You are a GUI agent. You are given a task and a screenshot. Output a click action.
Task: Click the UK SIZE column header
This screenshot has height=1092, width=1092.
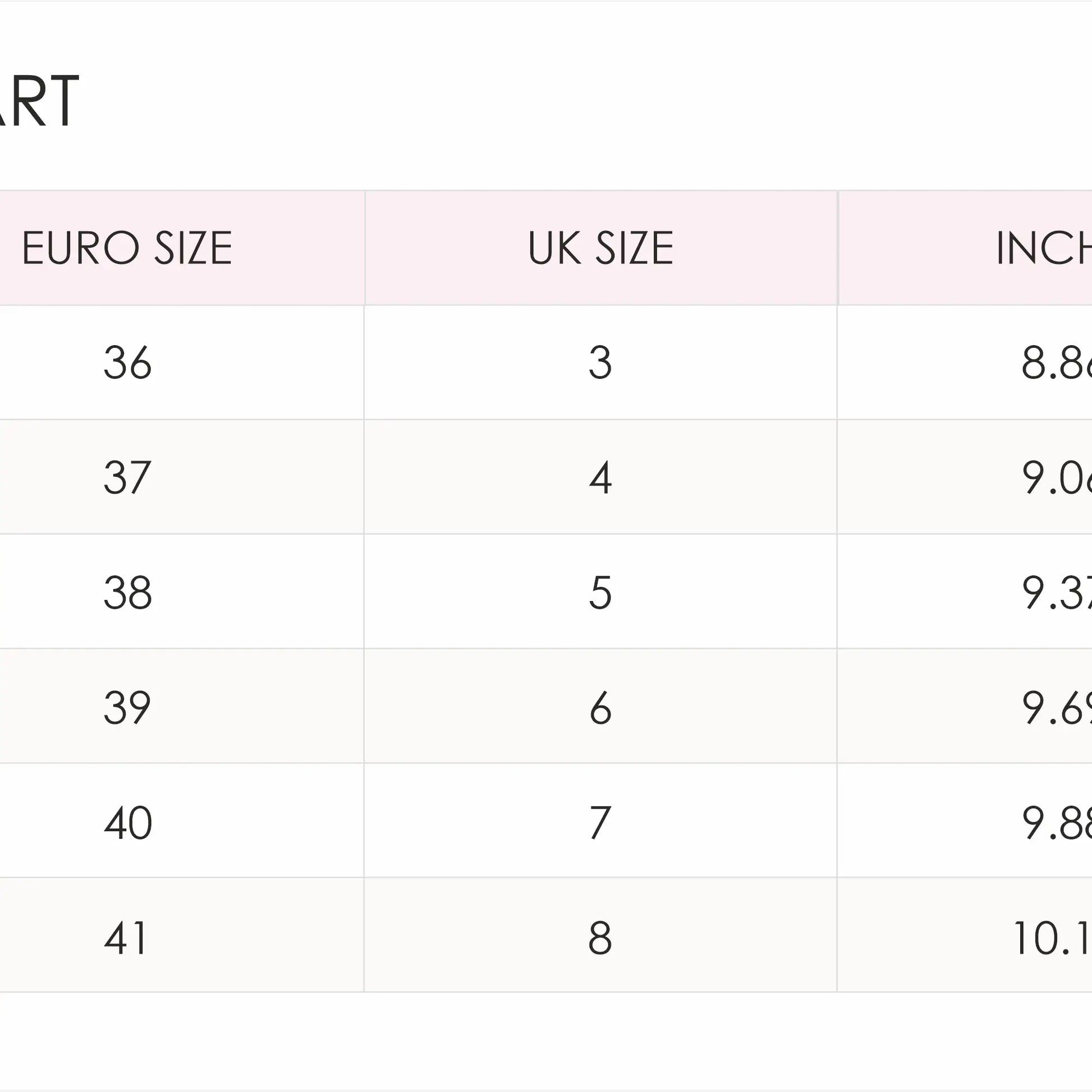(x=602, y=248)
